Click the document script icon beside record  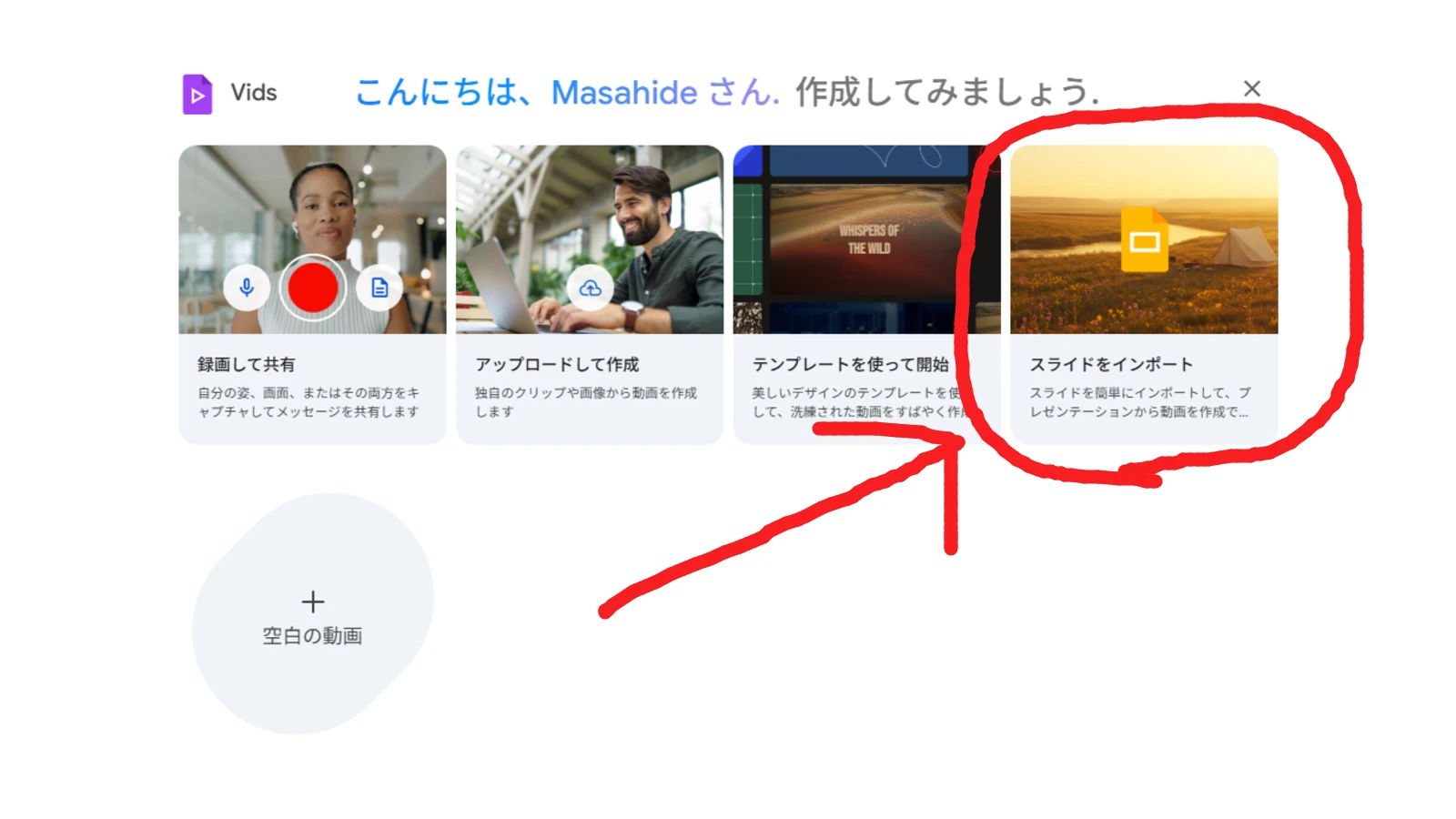379,288
